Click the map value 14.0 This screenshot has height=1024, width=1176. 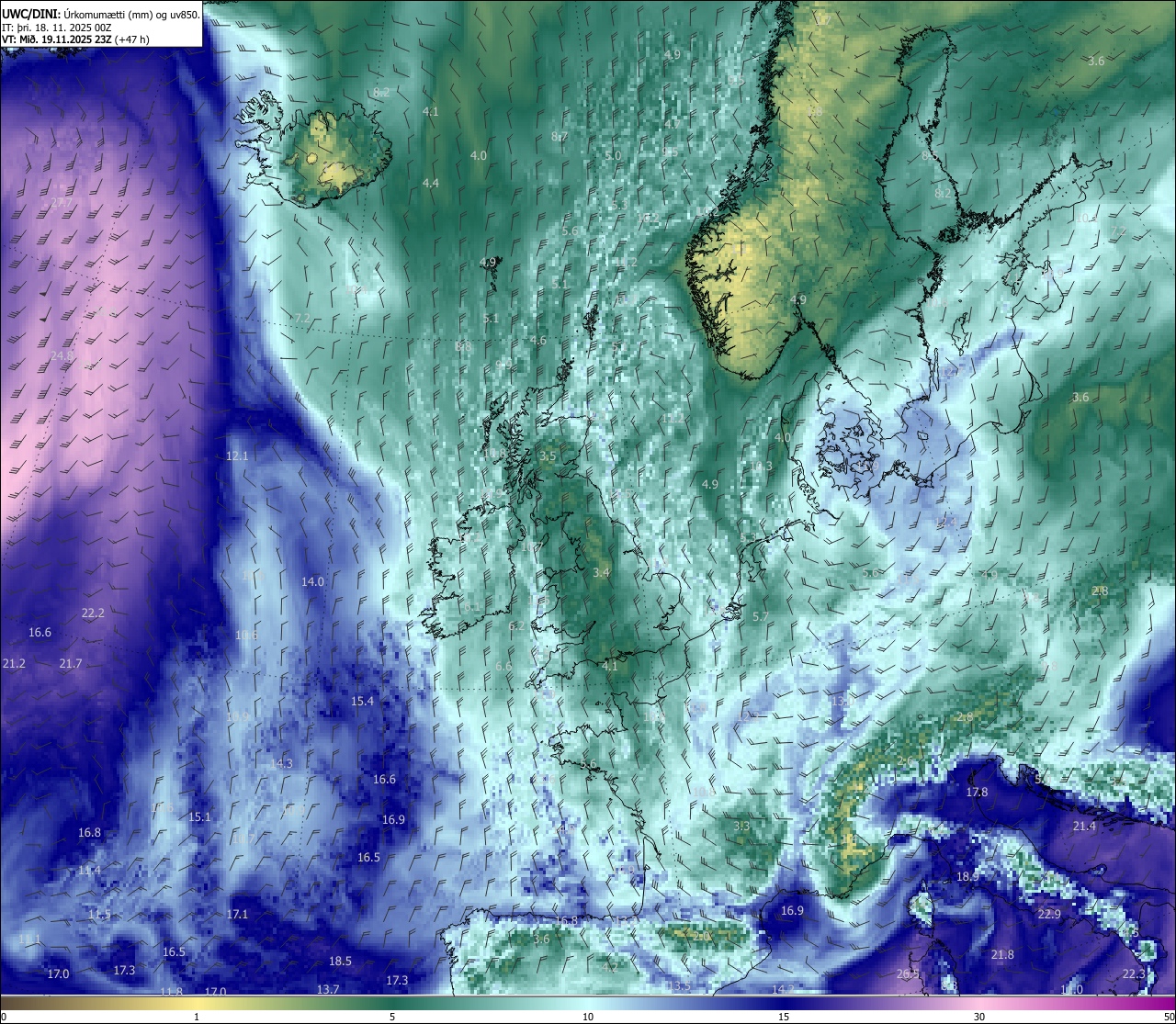click(312, 581)
